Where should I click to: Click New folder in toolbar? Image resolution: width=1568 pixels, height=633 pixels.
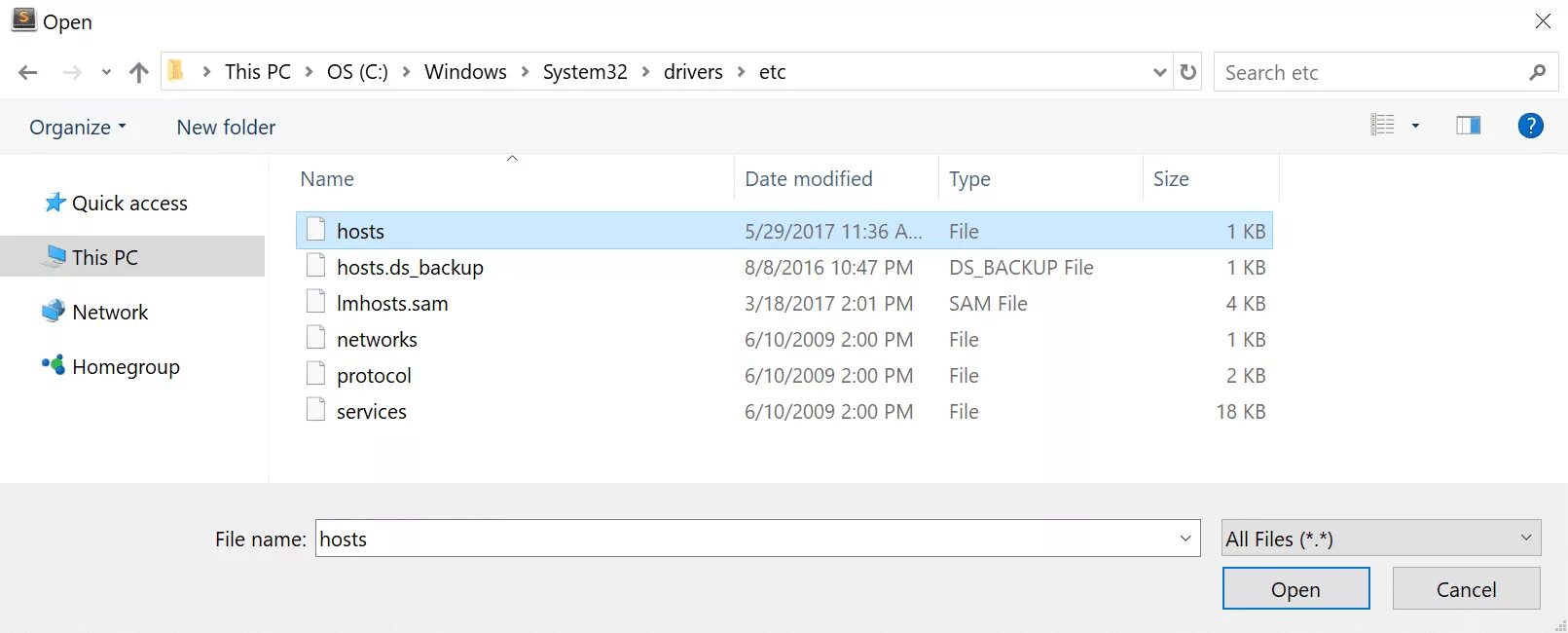[x=226, y=128]
